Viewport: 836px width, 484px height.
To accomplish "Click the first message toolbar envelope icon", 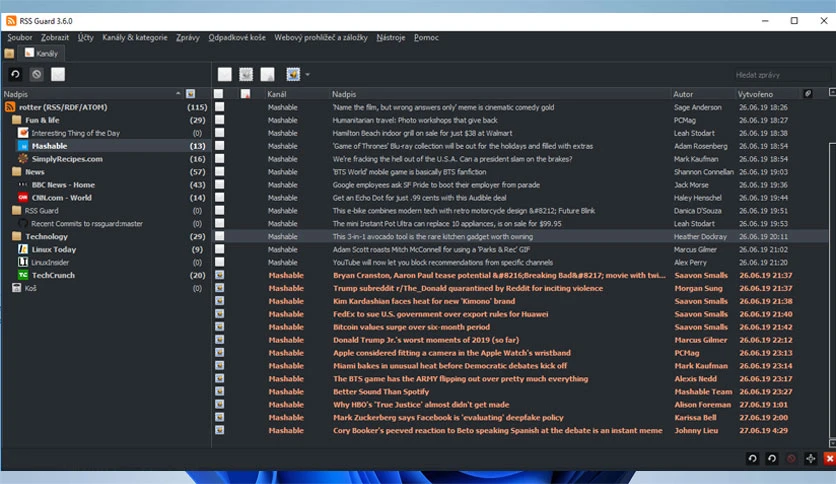I will pos(224,75).
